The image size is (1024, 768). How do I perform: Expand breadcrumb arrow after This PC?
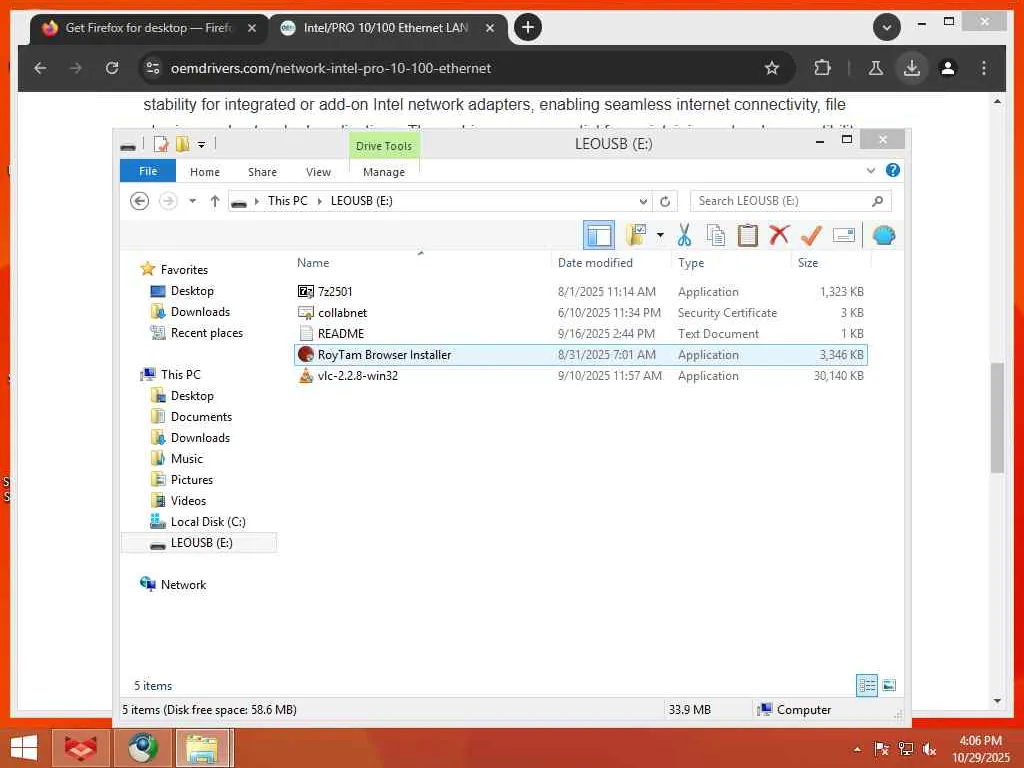(320, 201)
